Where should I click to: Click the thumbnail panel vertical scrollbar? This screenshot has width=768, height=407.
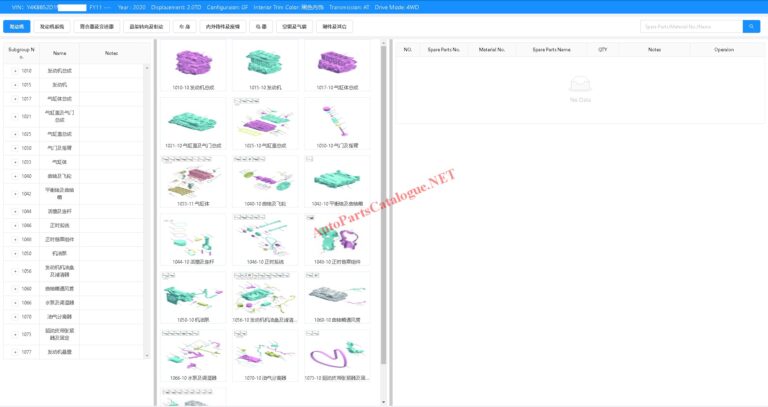383,200
